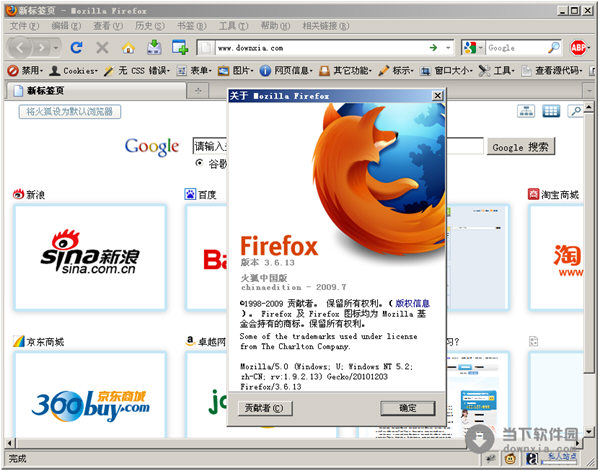Click 查看源代码 (View Source) toolbar item
This screenshot has height=471, width=600.
(553, 70)
